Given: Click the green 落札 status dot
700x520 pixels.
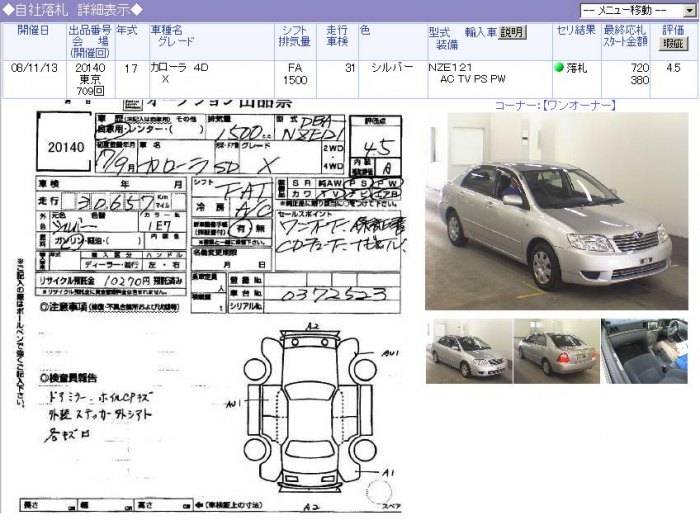Looking at the screenshot, I should click(558, 68).
